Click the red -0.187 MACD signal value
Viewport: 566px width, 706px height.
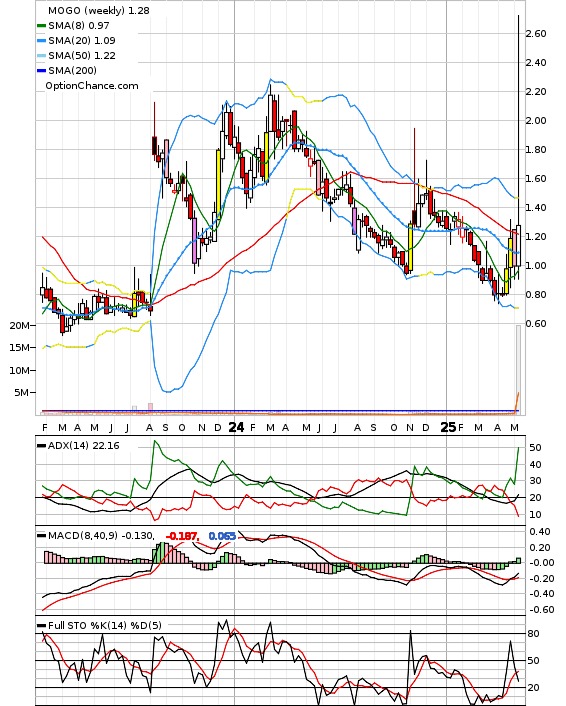tap(182, 536)
